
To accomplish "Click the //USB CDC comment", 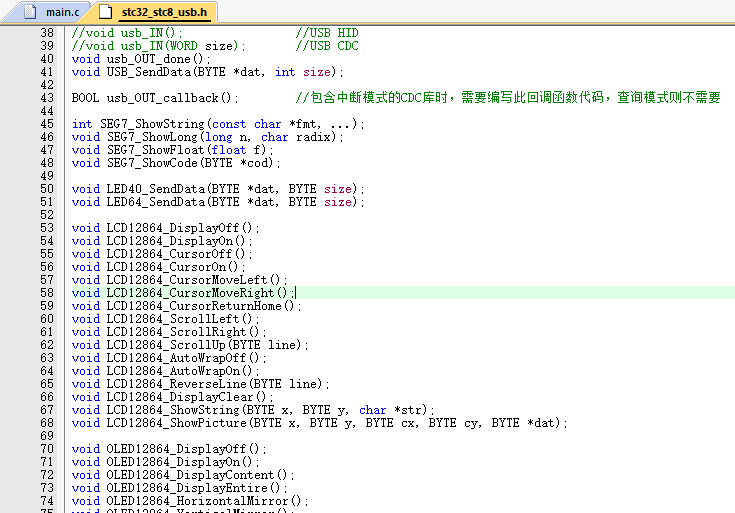I will click(x=327, y=46).
